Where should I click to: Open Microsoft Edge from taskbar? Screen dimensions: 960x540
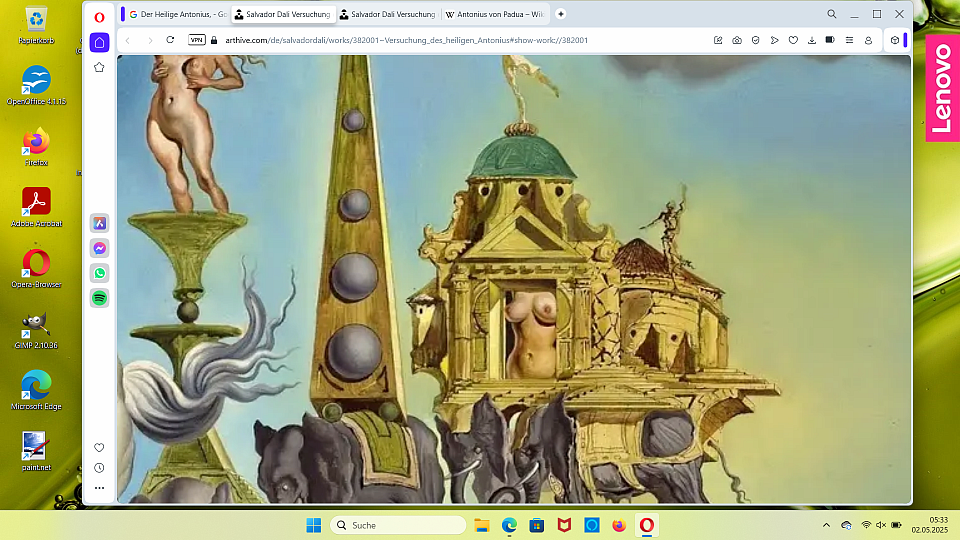509,525
